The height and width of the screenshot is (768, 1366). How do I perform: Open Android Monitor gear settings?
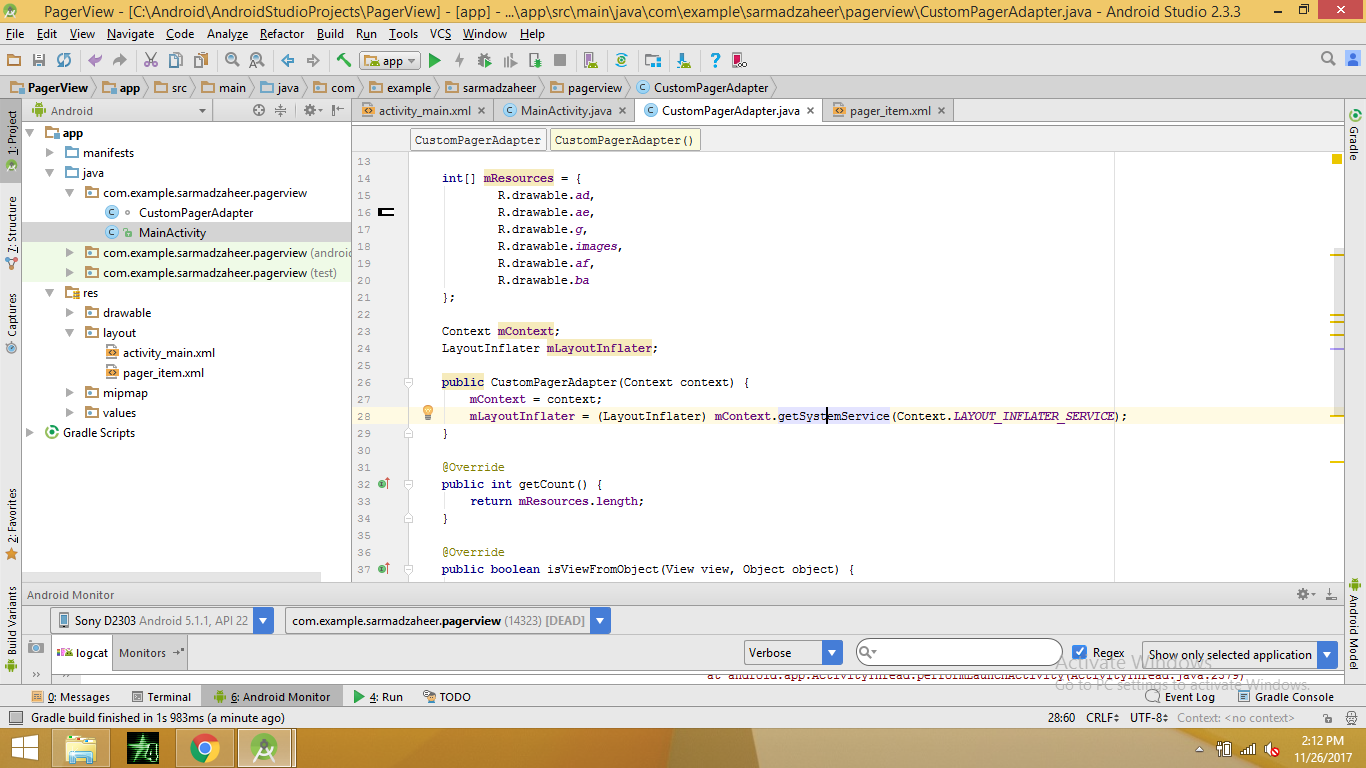coord(1304,594)
